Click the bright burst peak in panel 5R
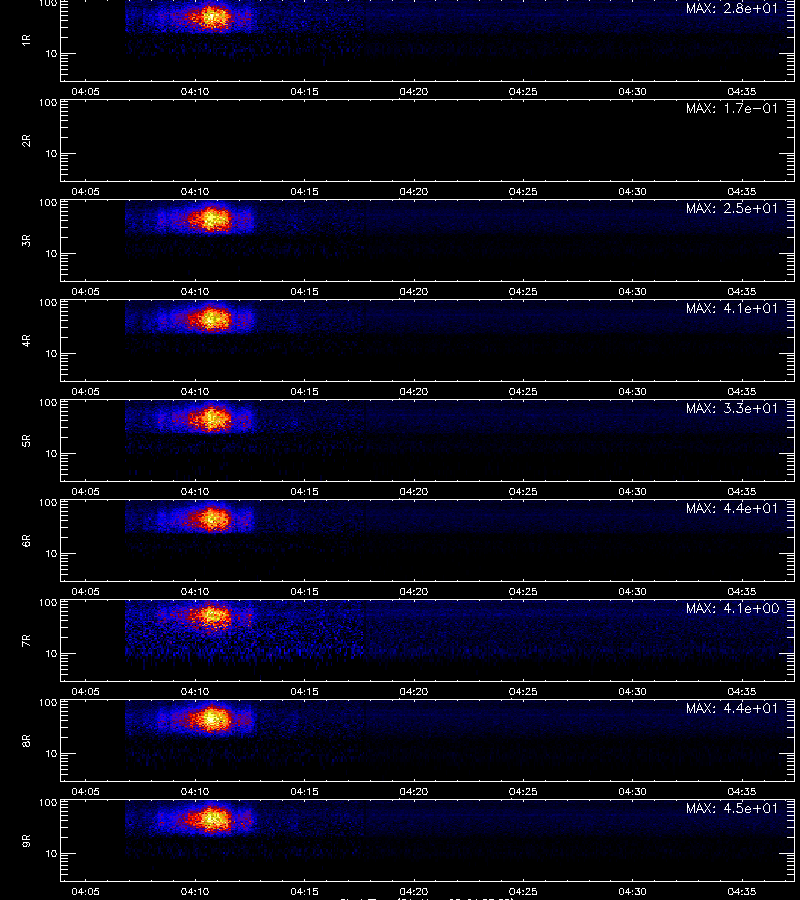 point(211,418)
